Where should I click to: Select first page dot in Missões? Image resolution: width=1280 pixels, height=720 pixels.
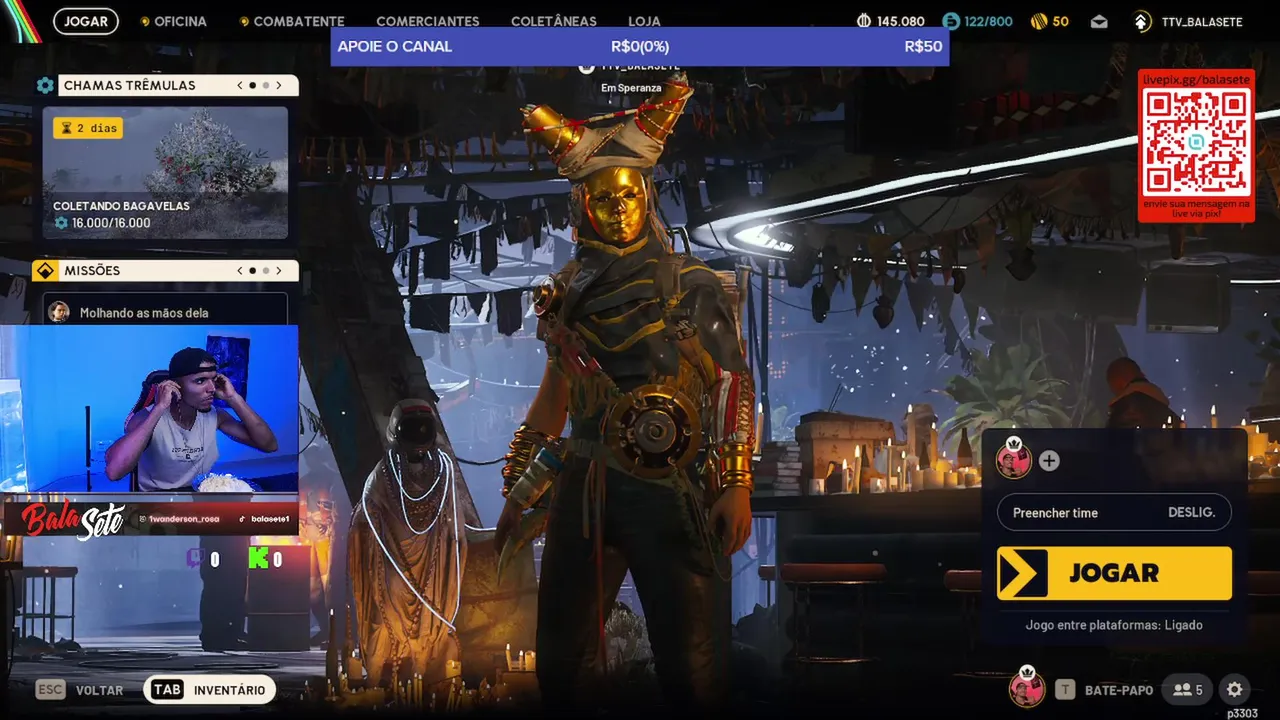(x=252, y=271)
